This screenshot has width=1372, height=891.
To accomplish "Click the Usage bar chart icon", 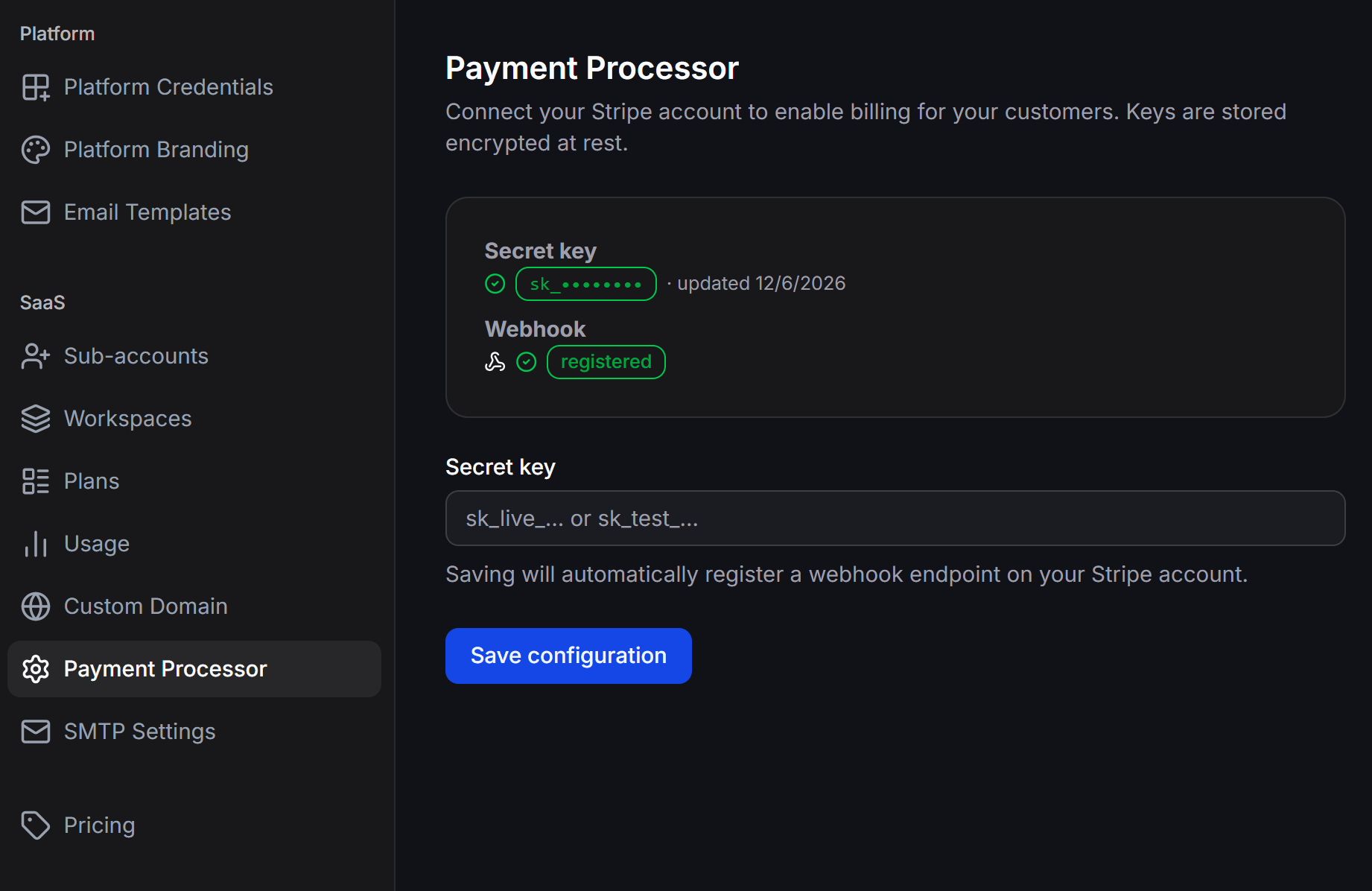I will click(x=36, y=544).
